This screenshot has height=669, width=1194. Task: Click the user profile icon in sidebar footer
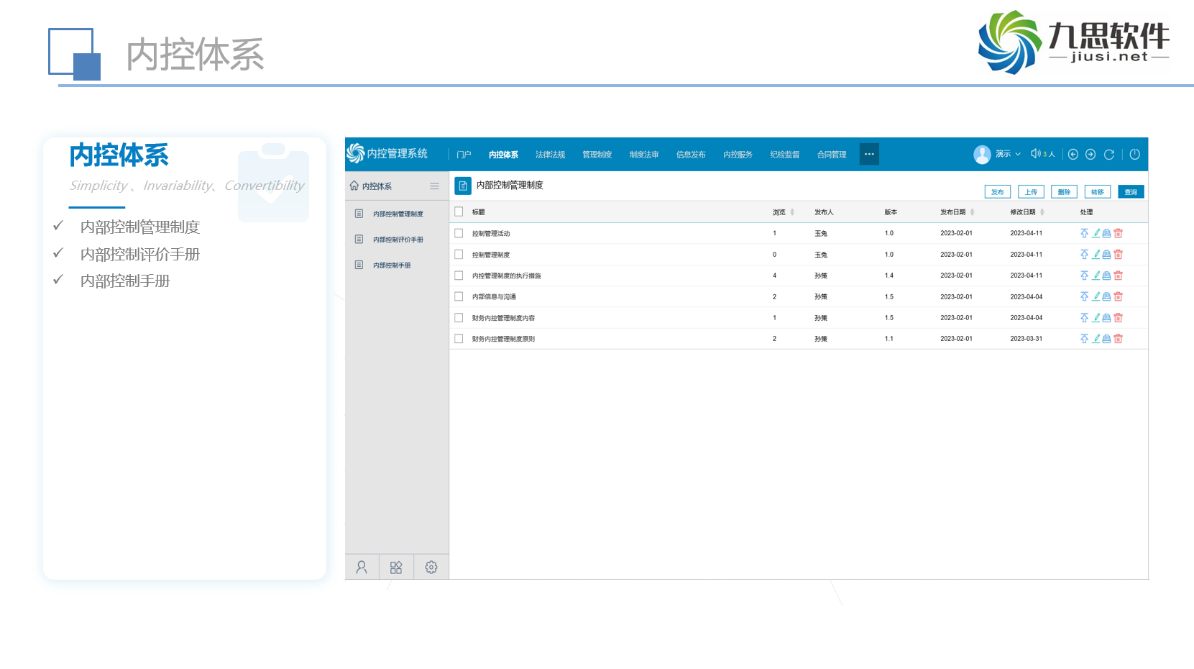[362, 567]
